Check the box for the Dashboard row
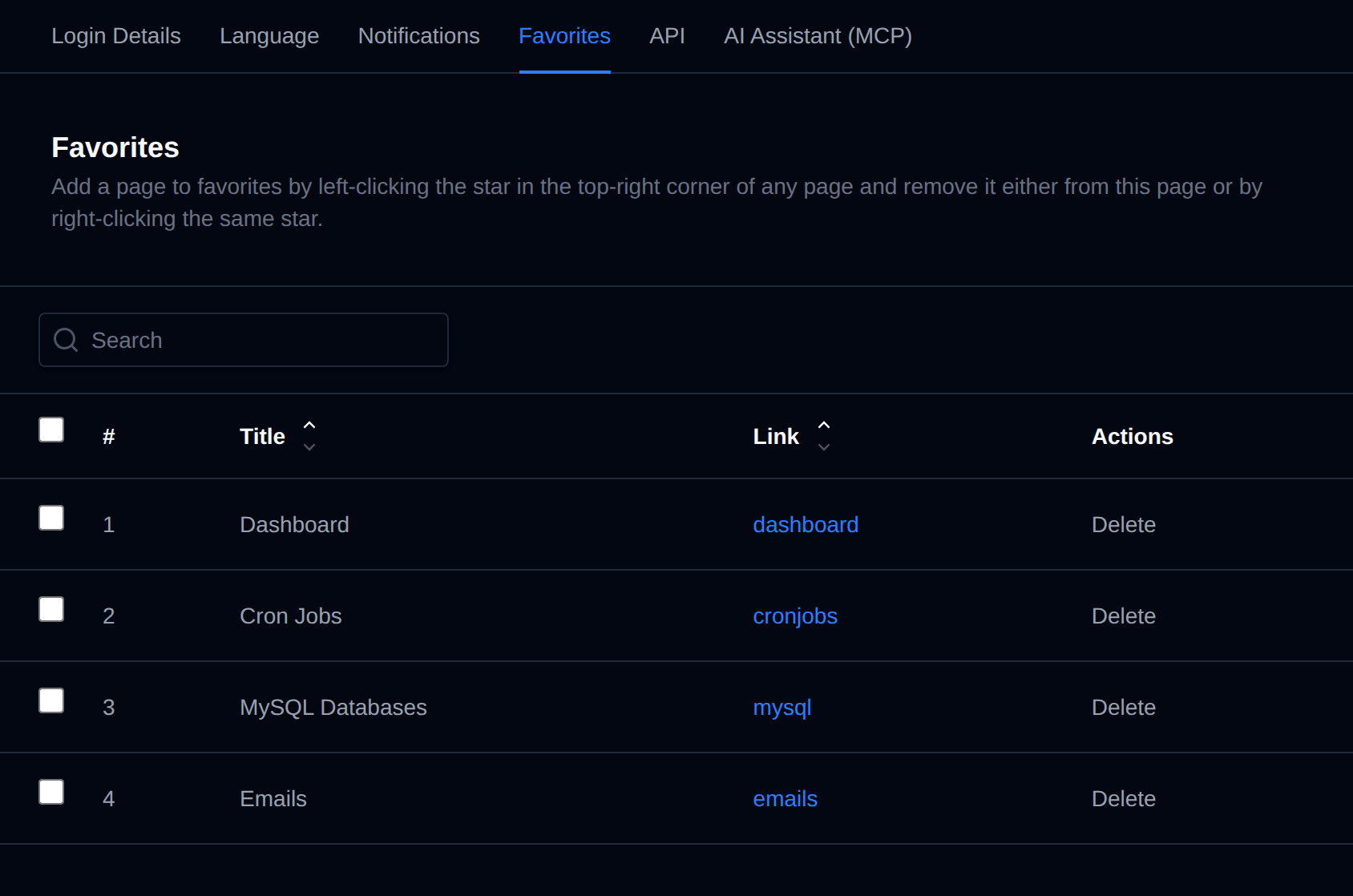Screen dimensions: 1353x896 click(x=51, y=518)
